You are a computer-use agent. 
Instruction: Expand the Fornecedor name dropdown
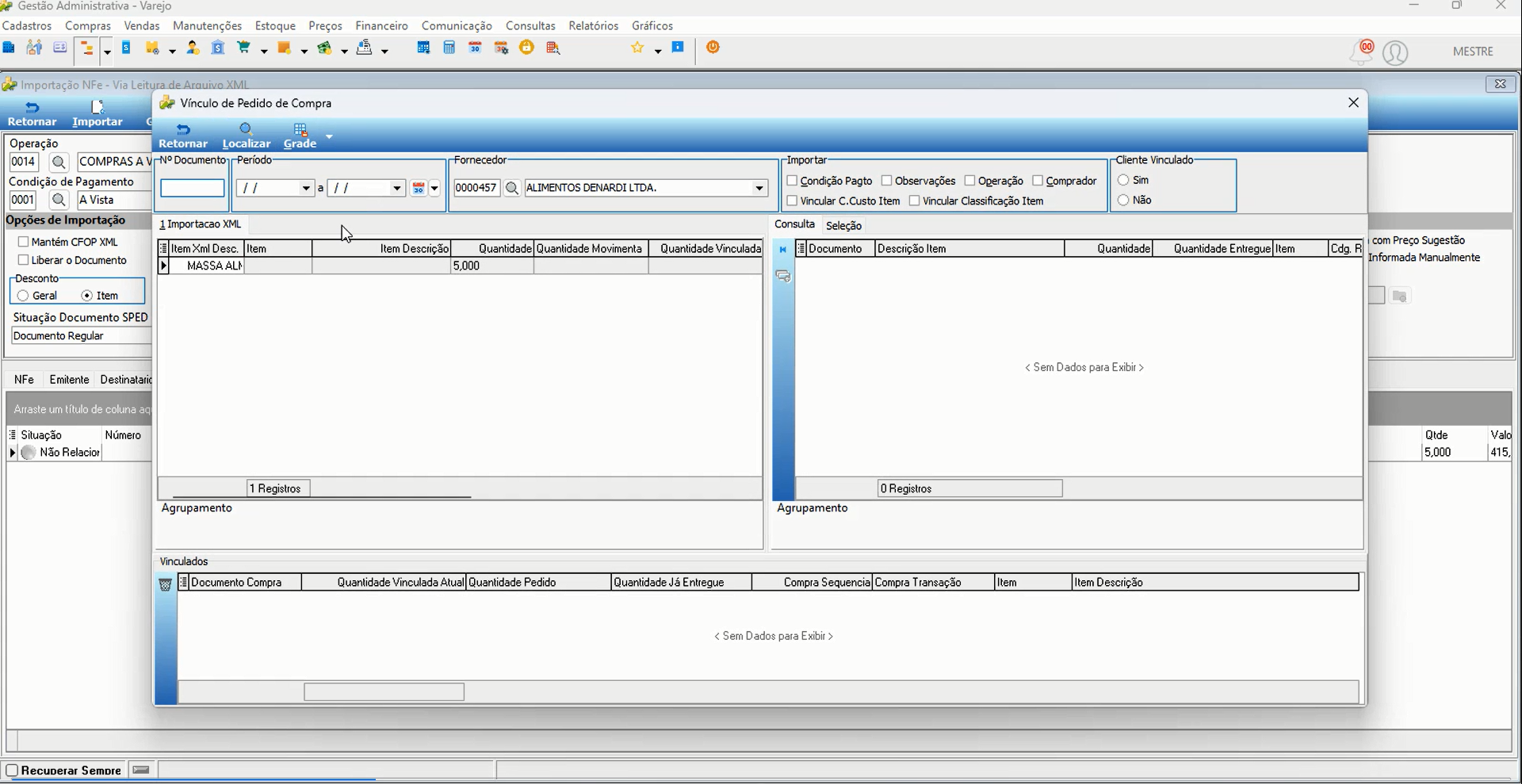coord(759,188)
